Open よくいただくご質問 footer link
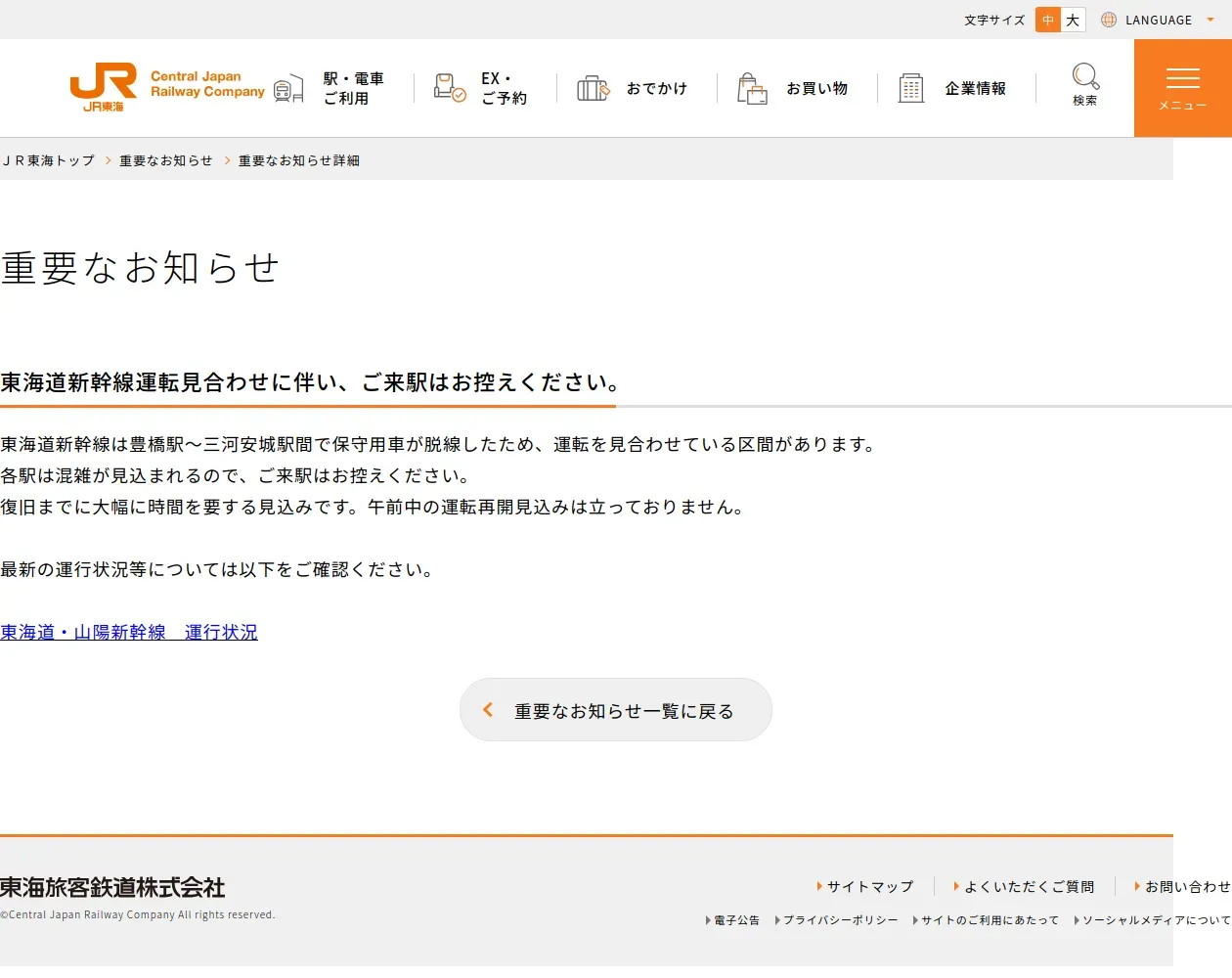Screen dimensions: 1232x978 click(x=1029, y=886)
